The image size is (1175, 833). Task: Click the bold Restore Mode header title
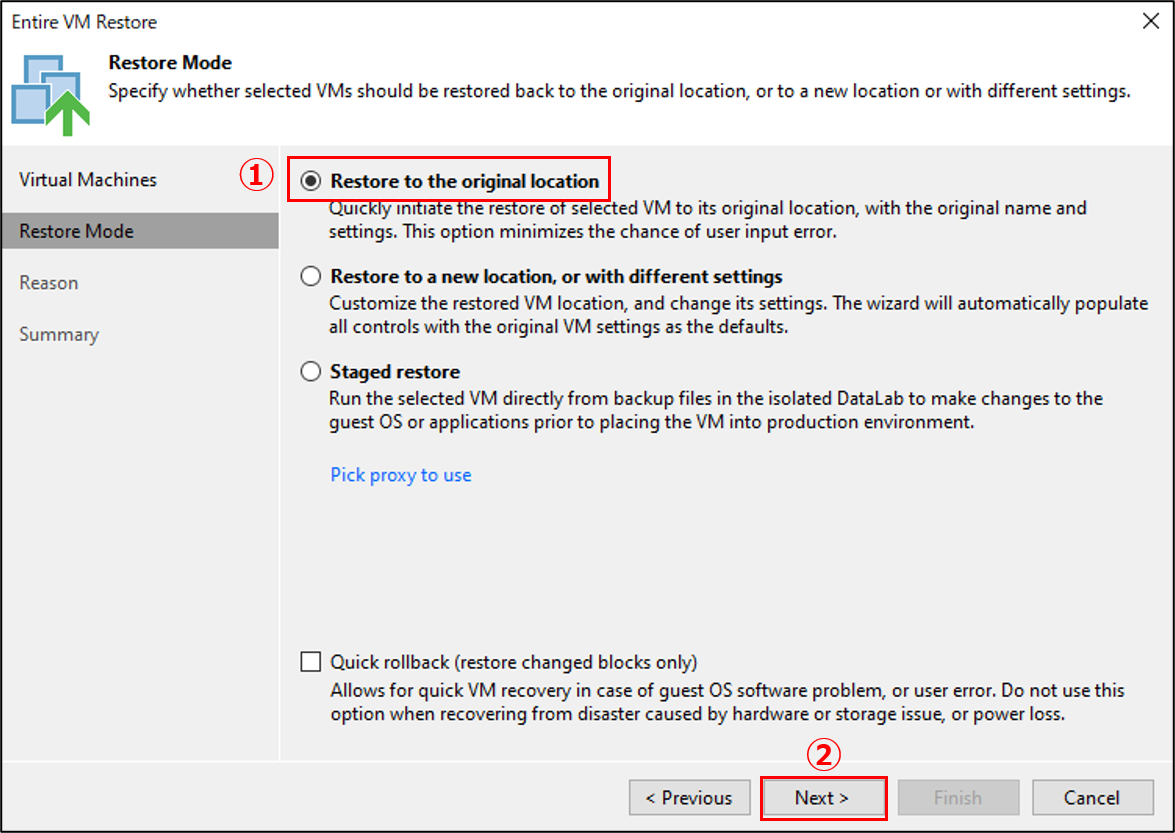170,63
